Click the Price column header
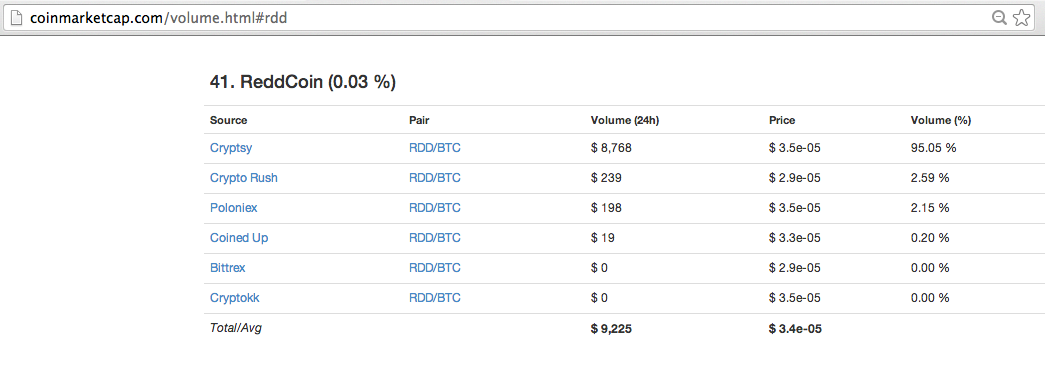The height and width of the screenshot is (369, 1045). (782, 121)
